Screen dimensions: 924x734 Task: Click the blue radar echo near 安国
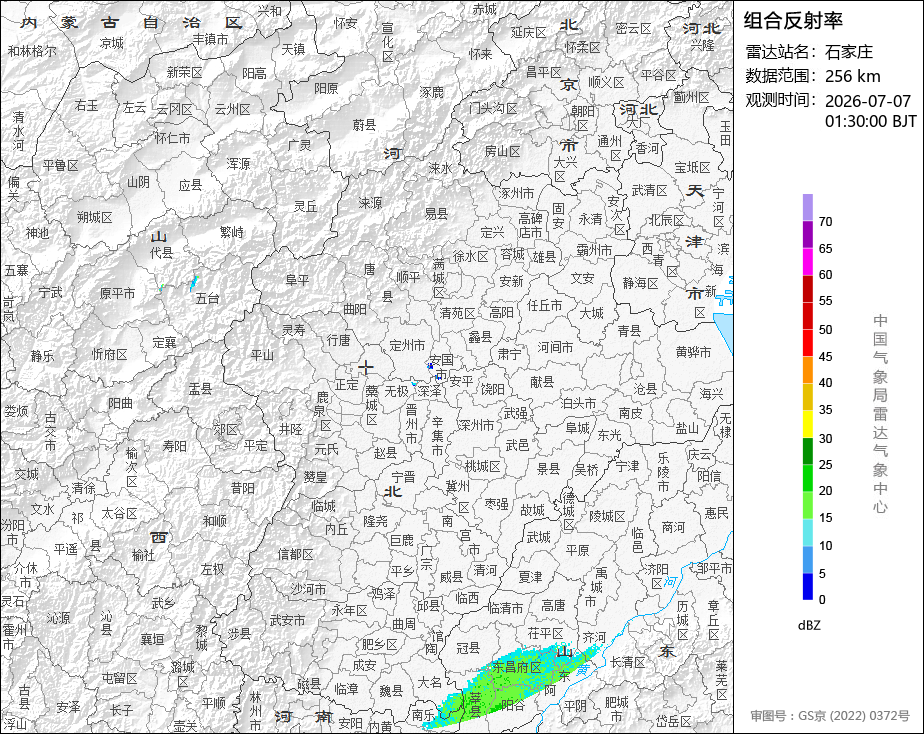pyautogui.click(x=430, y=366)
